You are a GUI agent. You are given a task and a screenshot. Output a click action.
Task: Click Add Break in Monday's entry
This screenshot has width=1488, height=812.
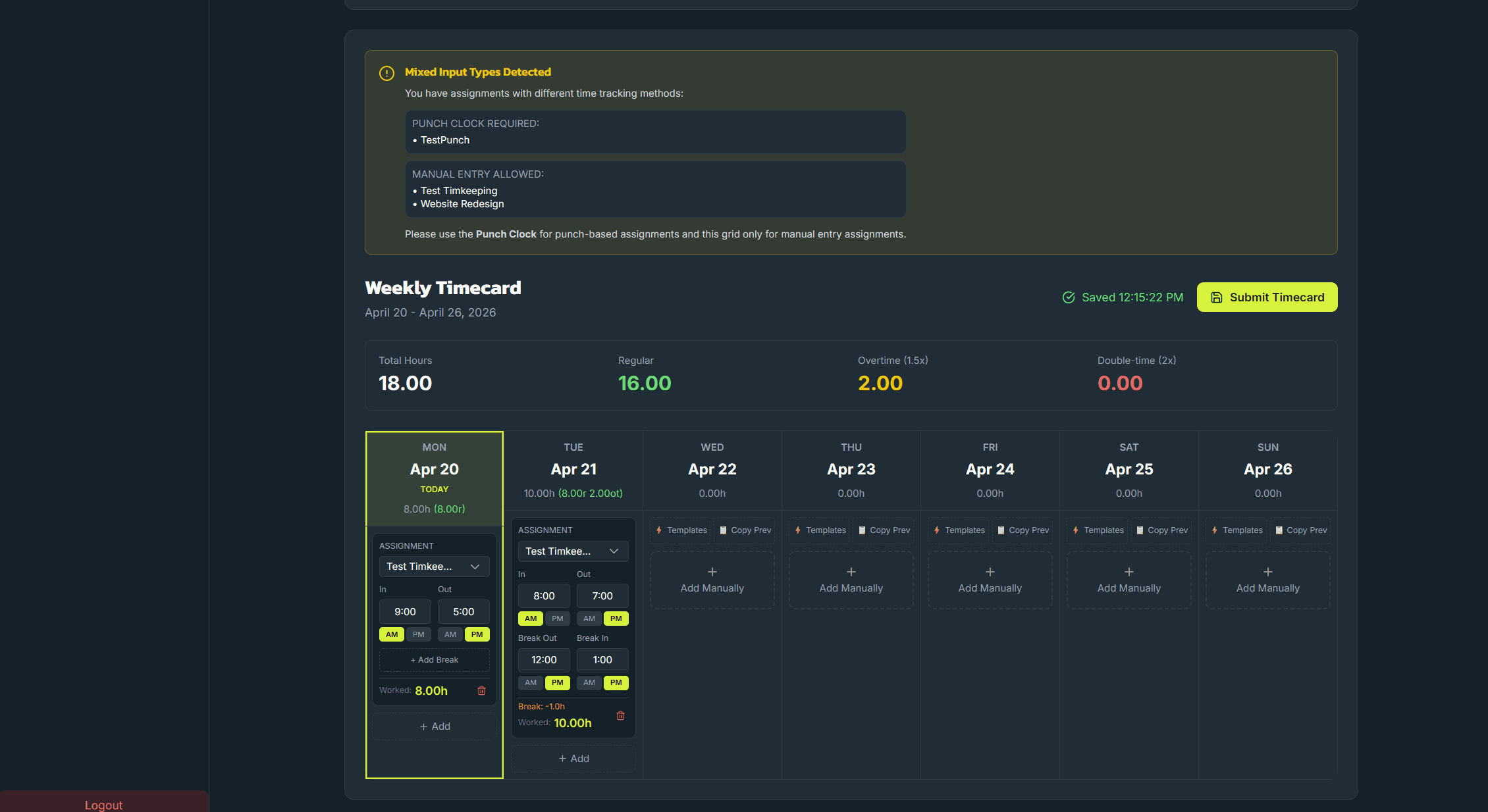[435, 660]
